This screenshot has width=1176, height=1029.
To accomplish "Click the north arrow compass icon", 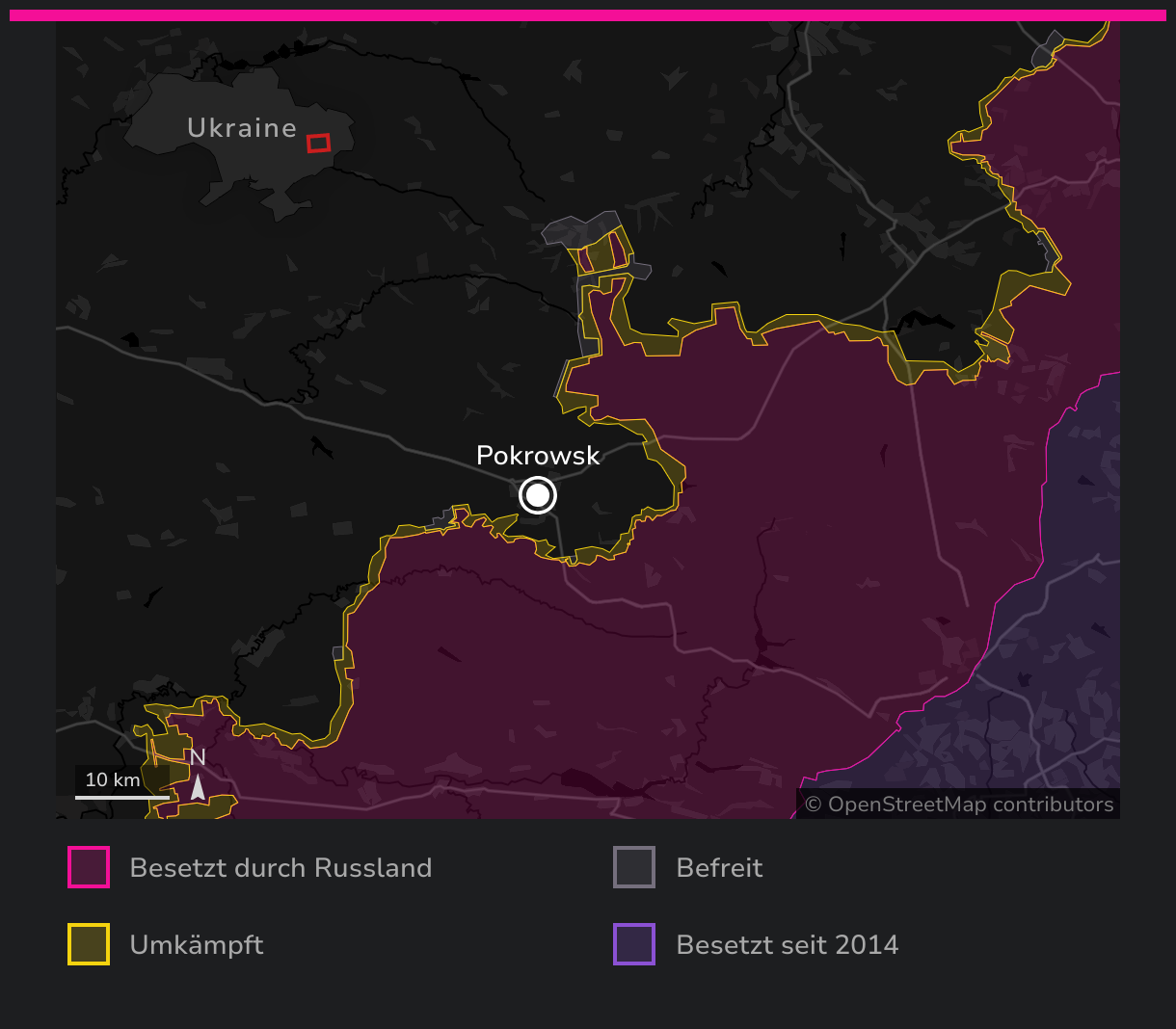I will tap(198, 787).
